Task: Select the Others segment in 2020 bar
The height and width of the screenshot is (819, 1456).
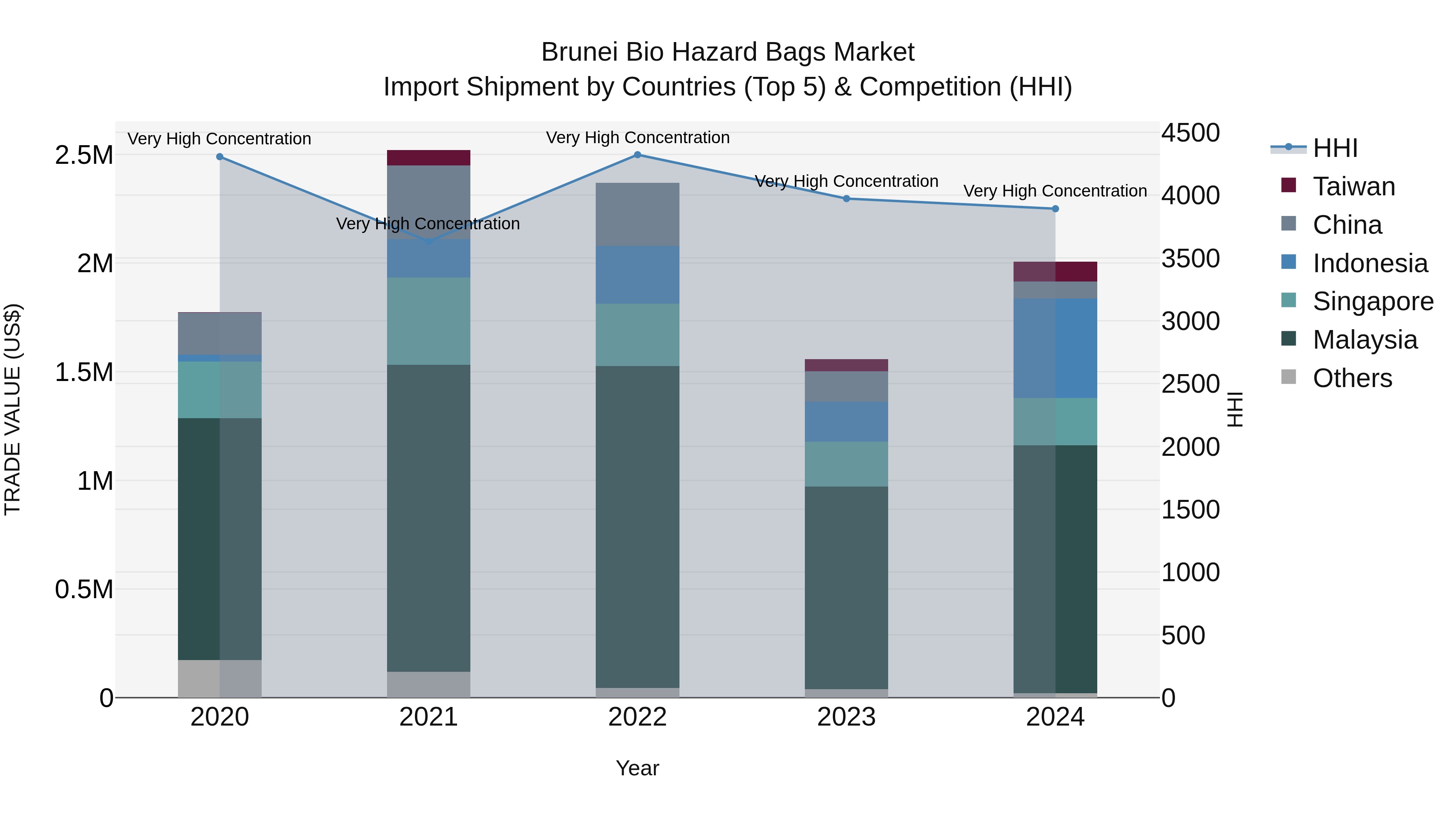Action: (x=220, y=679)
